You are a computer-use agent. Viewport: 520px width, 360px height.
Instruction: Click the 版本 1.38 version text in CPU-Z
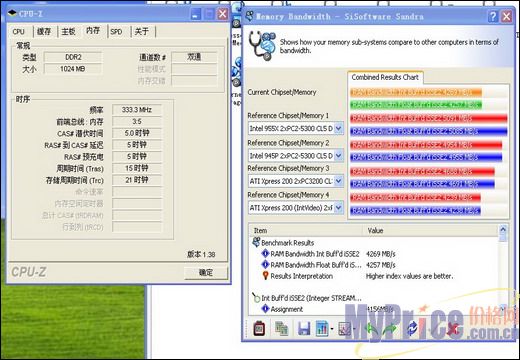point(201,254)
